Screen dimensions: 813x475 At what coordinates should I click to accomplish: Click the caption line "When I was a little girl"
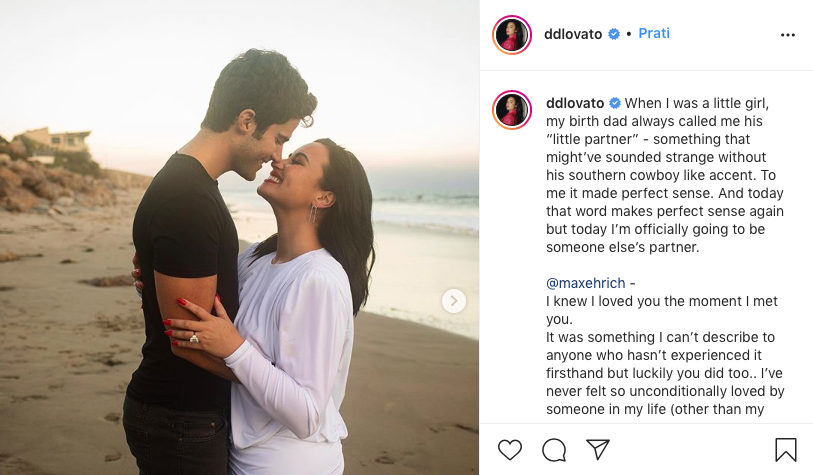point(697,103)
